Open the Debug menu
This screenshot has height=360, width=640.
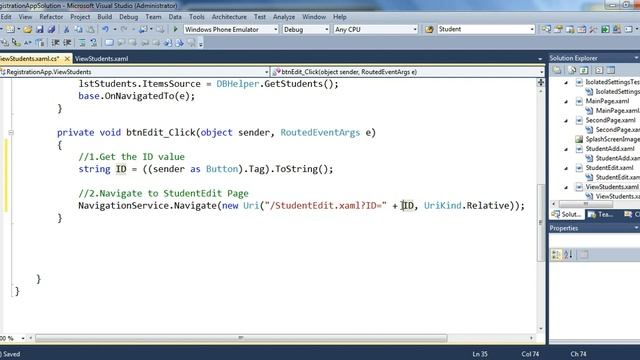pos(129,17)
